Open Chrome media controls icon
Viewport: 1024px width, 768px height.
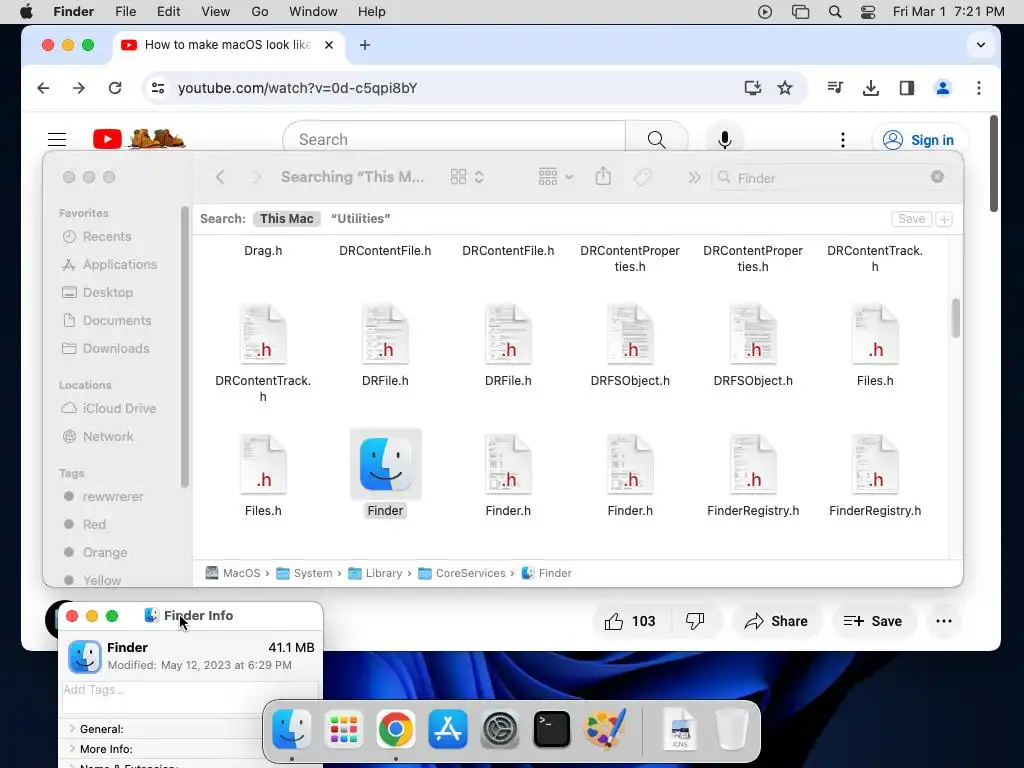click(835, 88)
